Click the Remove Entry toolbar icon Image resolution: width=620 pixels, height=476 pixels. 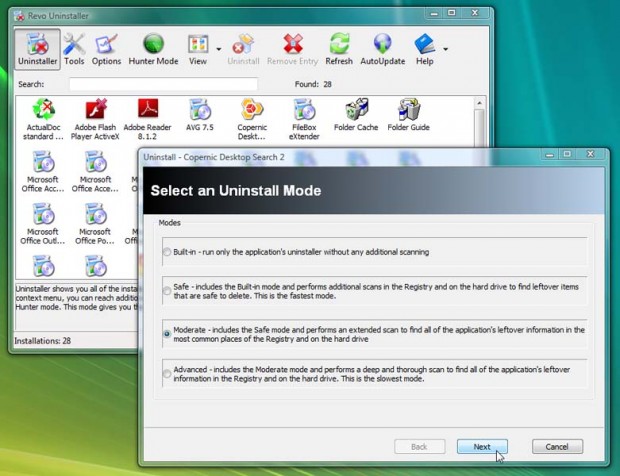pyautogui.click(x=293, y=49)
